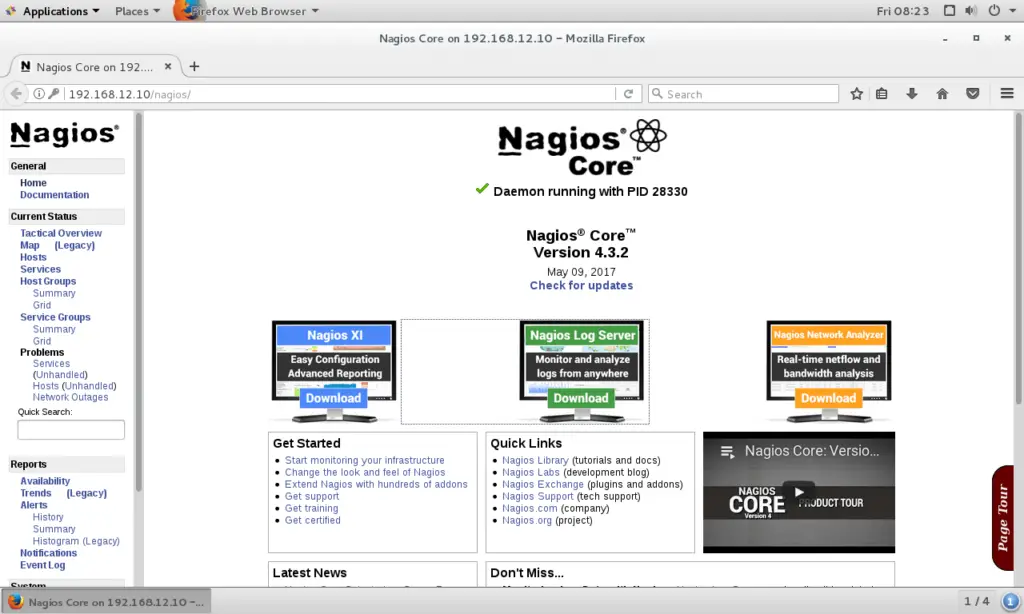Open a new browser tab

tap(194, 67)
